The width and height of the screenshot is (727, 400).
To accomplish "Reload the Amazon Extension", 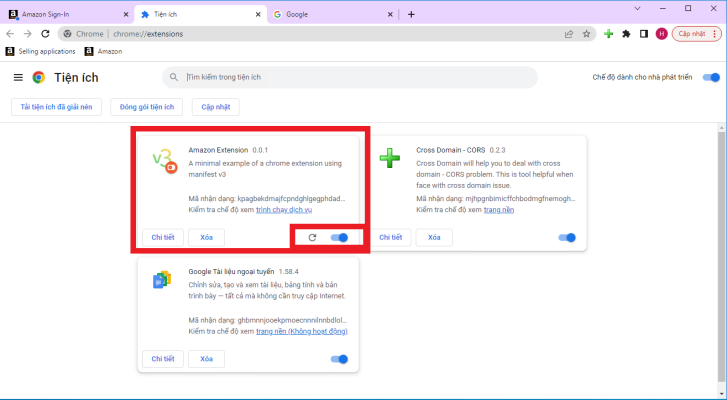I will tap(312, 238).
